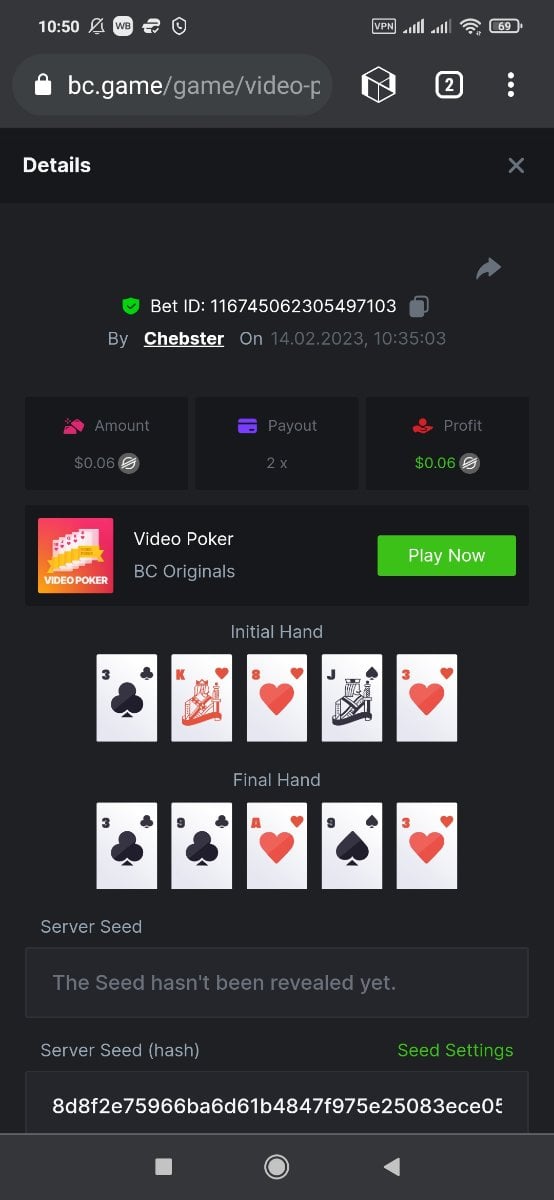Tap the Android back triangle button
Image resolution: width=554 pixels, height=1200 pixels.
pyautogui.click(x=392, y=1166)
